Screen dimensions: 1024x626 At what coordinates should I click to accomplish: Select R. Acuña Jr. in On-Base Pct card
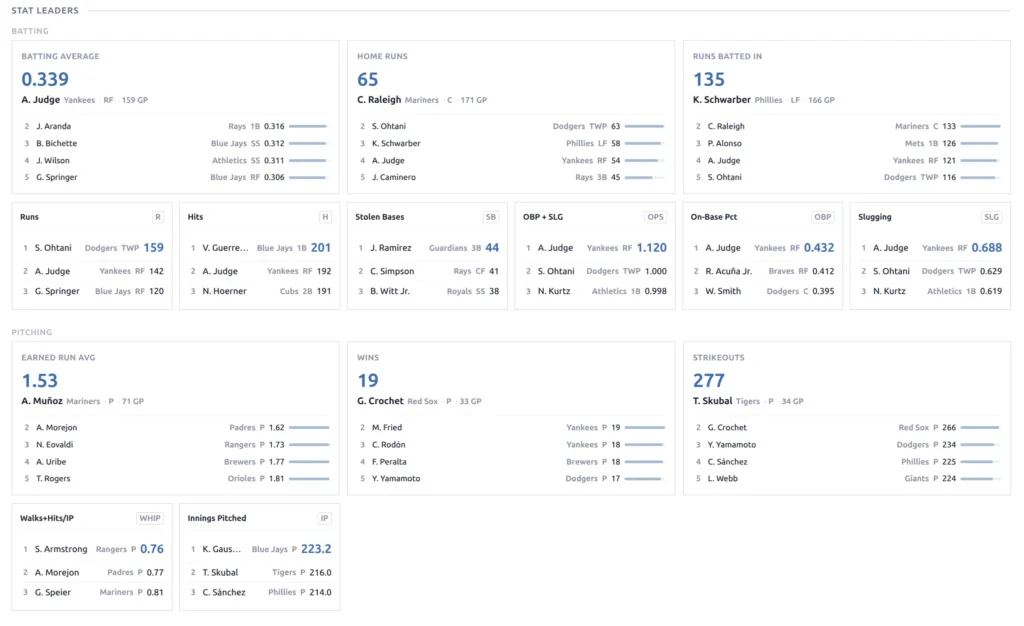(728, 271)
